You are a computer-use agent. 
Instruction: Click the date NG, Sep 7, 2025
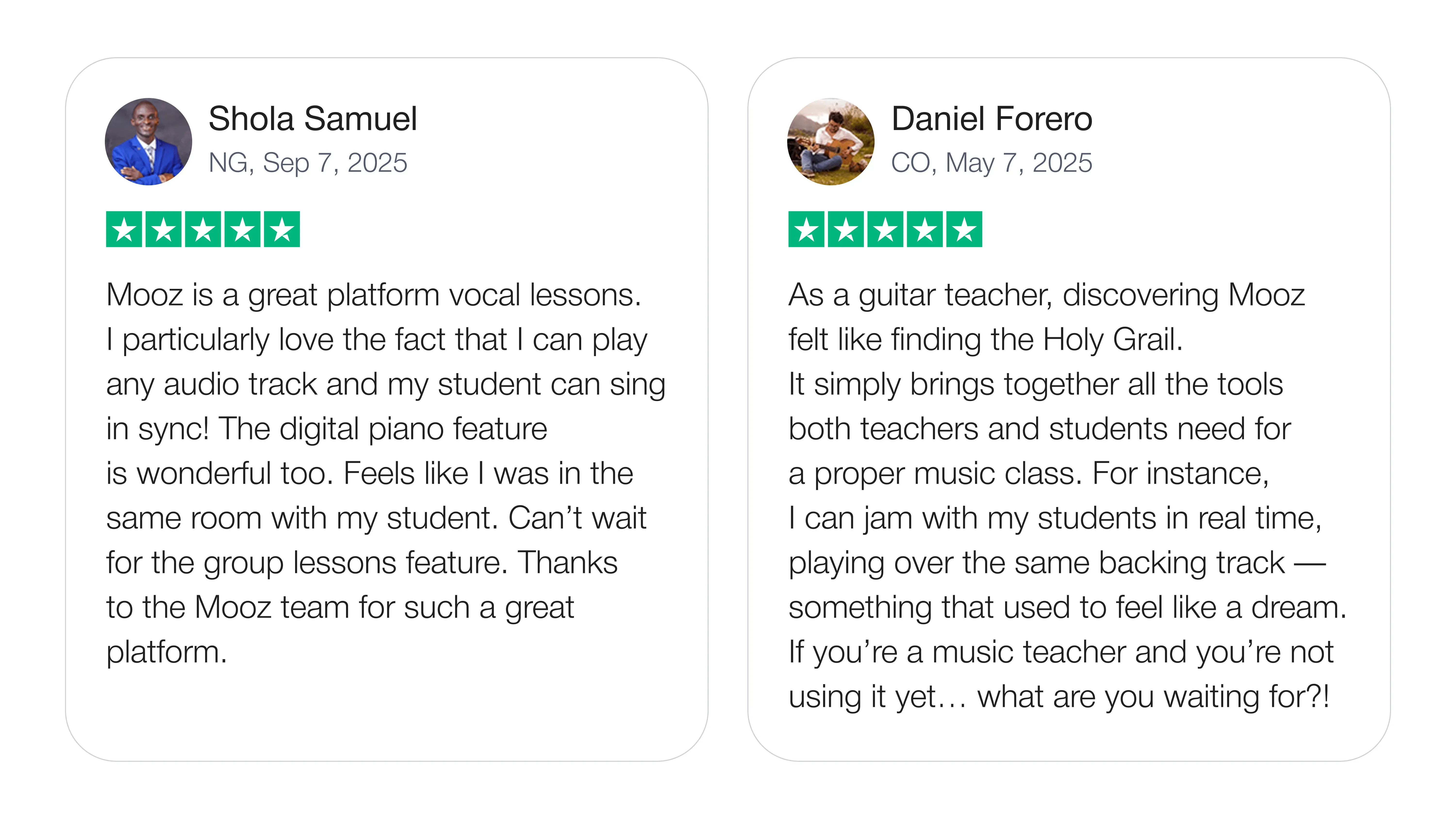[307, 163]
